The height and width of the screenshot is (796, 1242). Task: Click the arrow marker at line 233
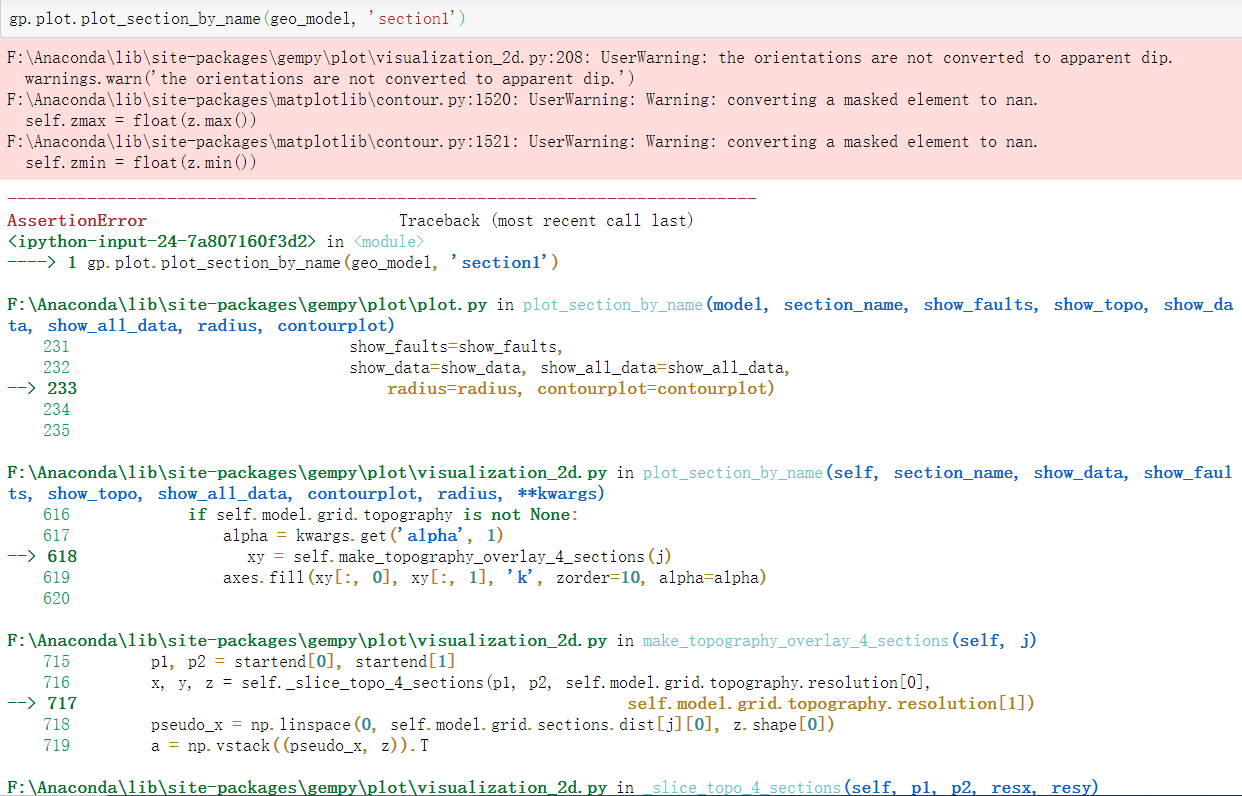click(x=23, y=388)
